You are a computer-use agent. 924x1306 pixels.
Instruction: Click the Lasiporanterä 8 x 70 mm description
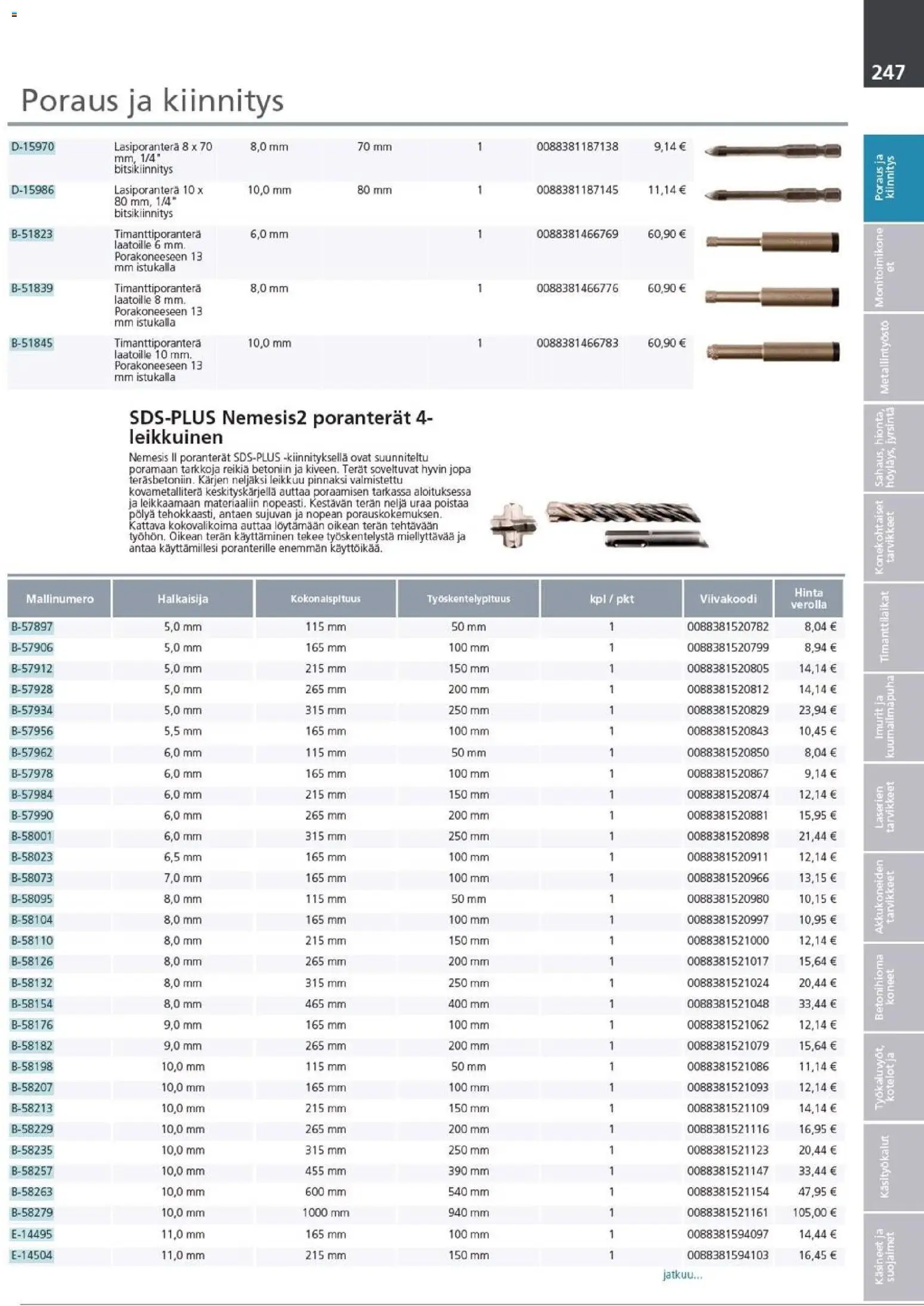point(163,158)
